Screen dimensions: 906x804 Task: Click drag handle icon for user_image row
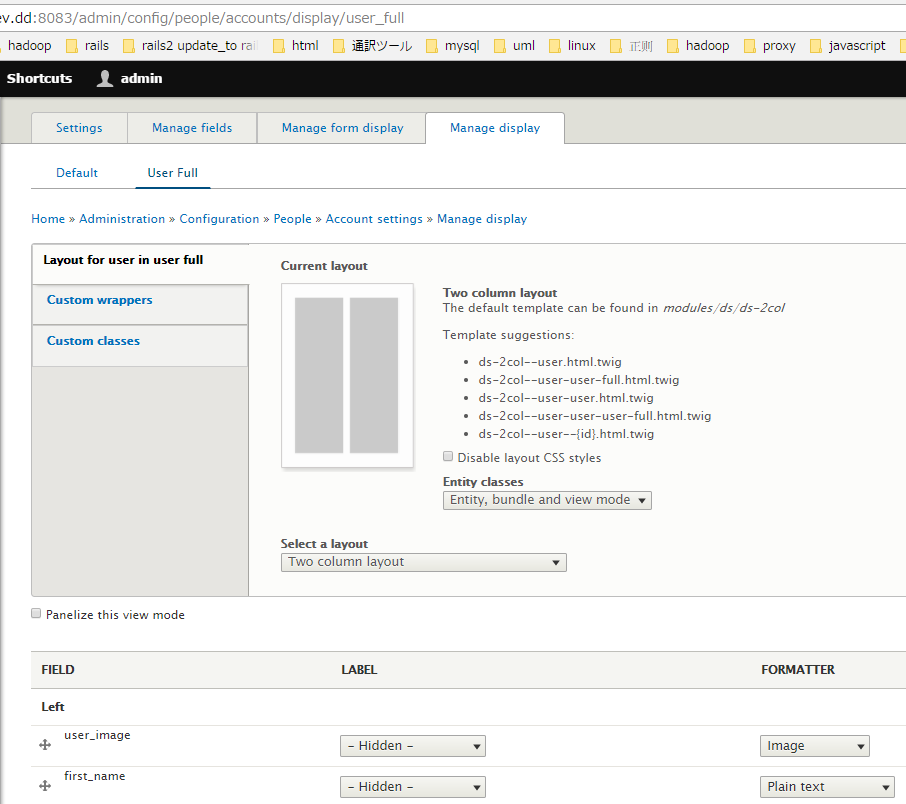45,745
